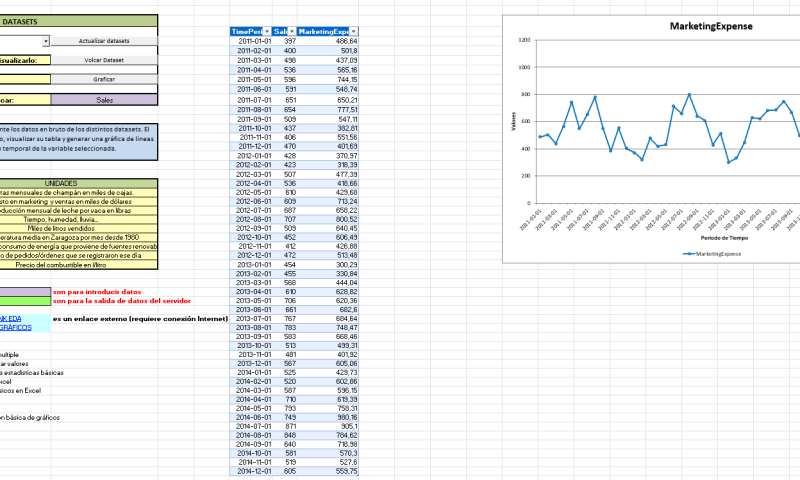Viewport: 800px width, 480px height.
Task: Select the purple Sales variable cell
Action: coord(104,99)
